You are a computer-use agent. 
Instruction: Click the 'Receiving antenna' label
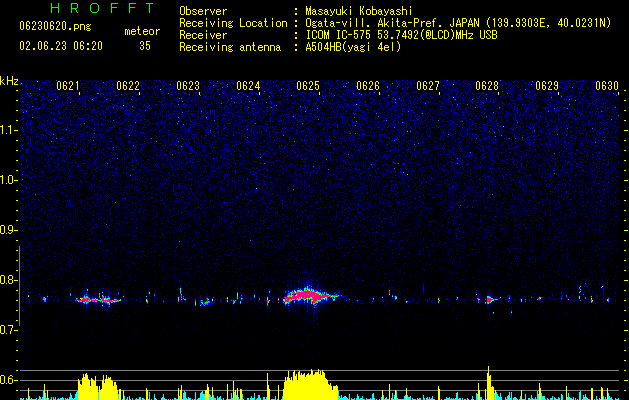230,47
